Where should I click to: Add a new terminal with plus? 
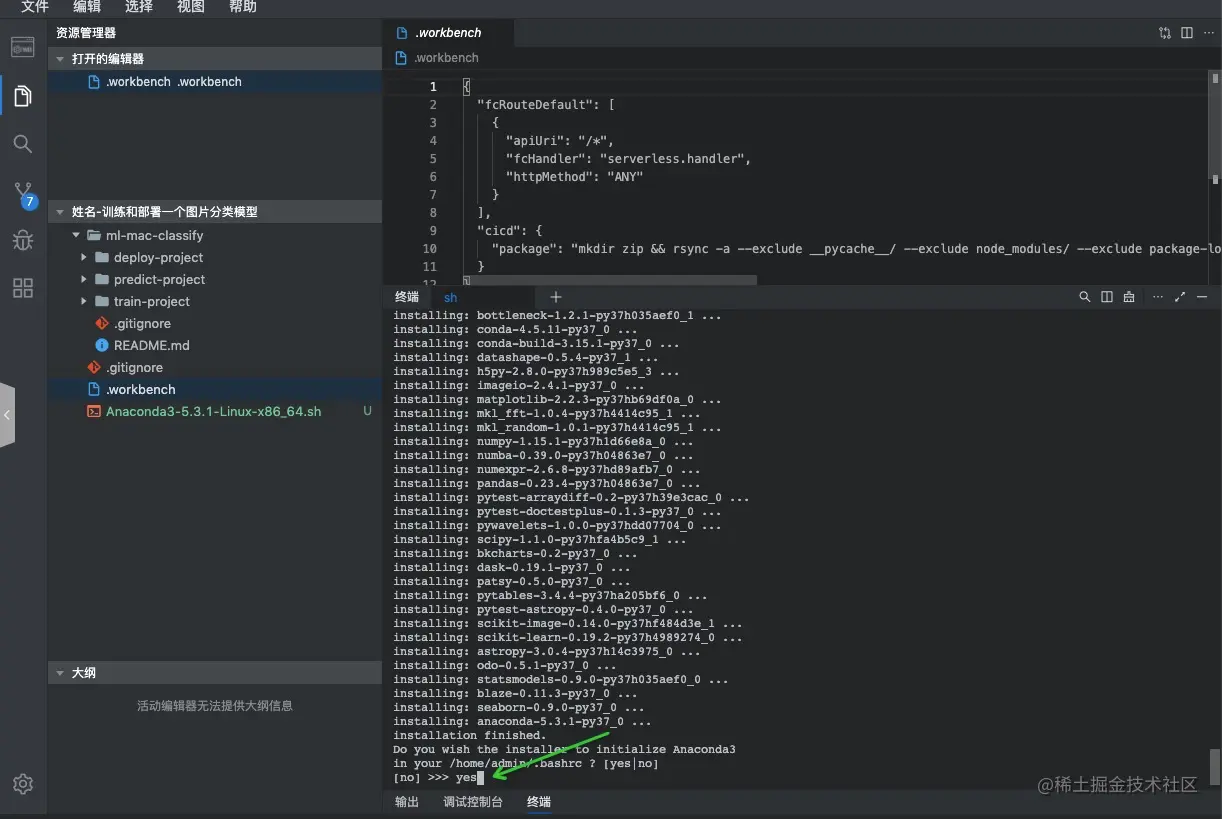[x=556, y=297]
